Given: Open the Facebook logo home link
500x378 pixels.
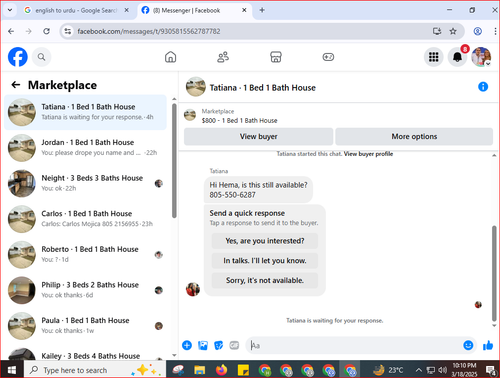Looking at the screenshot, I should pyautogui.click(x=18, y=57).
